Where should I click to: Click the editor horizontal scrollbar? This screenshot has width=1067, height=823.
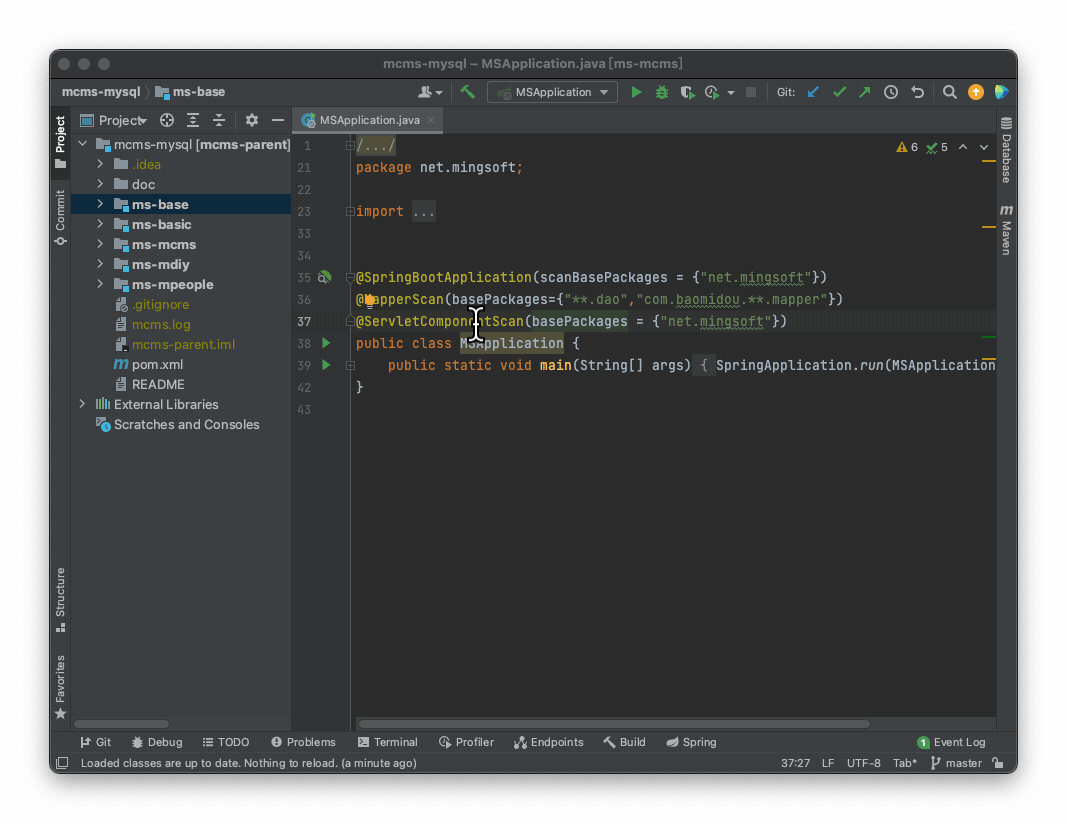614,724
